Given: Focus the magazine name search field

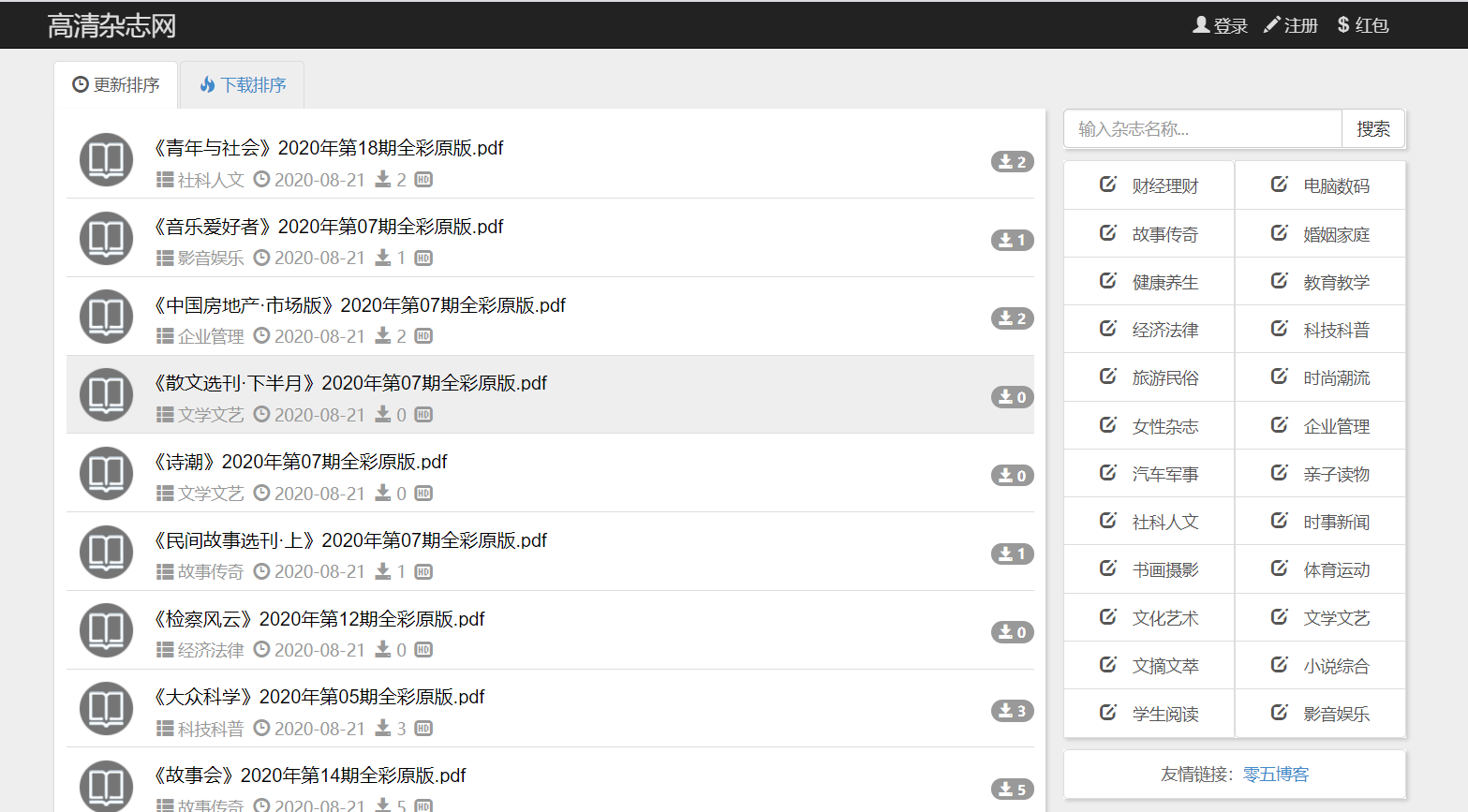Looking at the screenshot, I should 1203,129.
